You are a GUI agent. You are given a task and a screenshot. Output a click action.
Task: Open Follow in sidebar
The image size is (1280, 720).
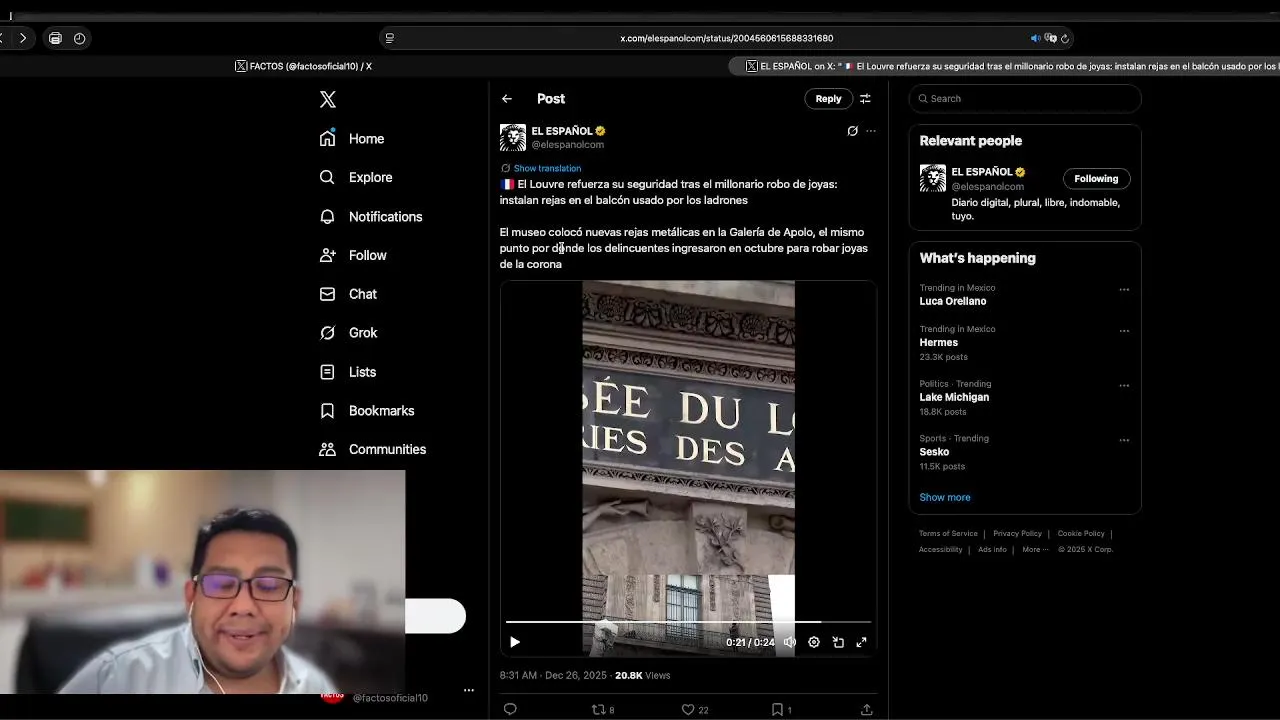point(353,255)
